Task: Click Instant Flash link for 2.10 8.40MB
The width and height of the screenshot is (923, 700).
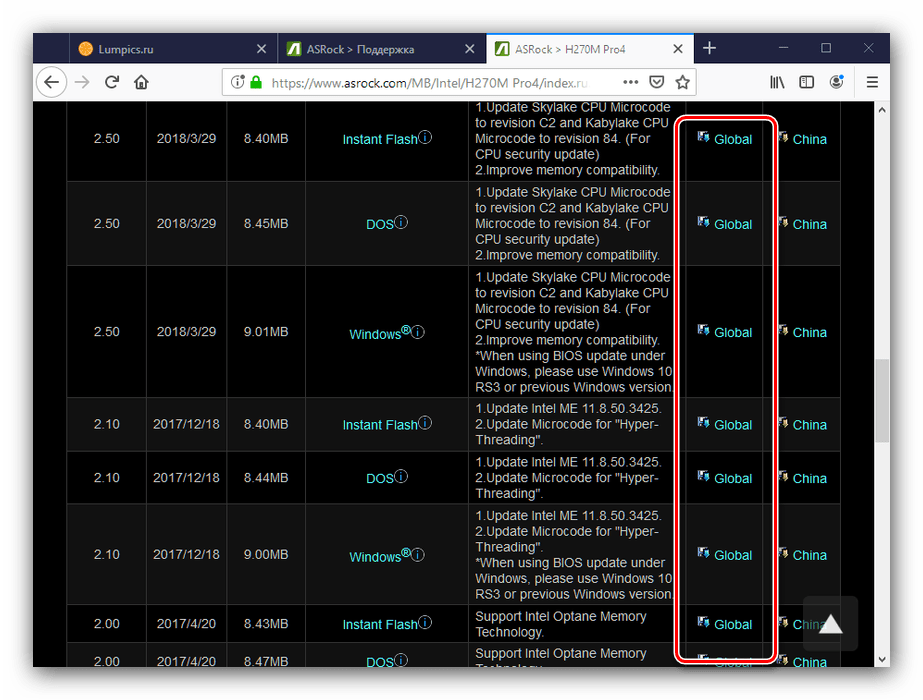Action: tap(380, 425)
